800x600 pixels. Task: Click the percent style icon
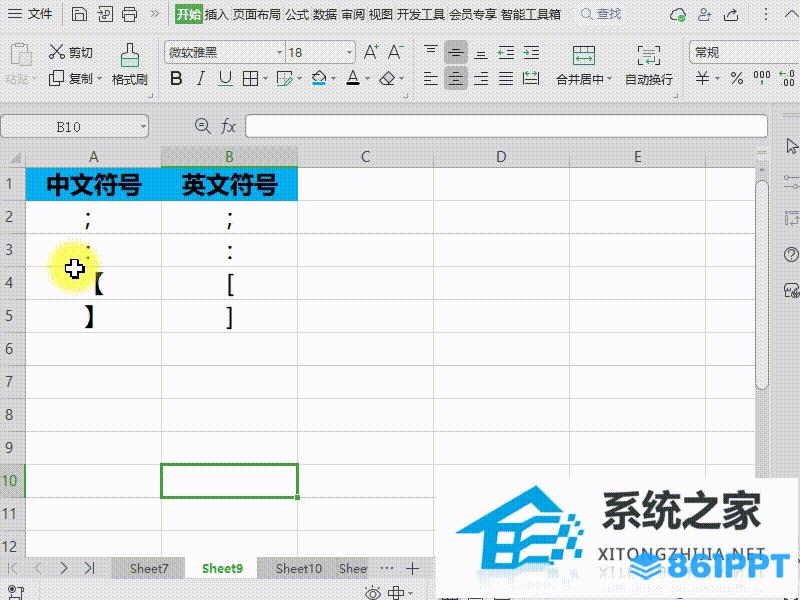(x=736, y=79)
